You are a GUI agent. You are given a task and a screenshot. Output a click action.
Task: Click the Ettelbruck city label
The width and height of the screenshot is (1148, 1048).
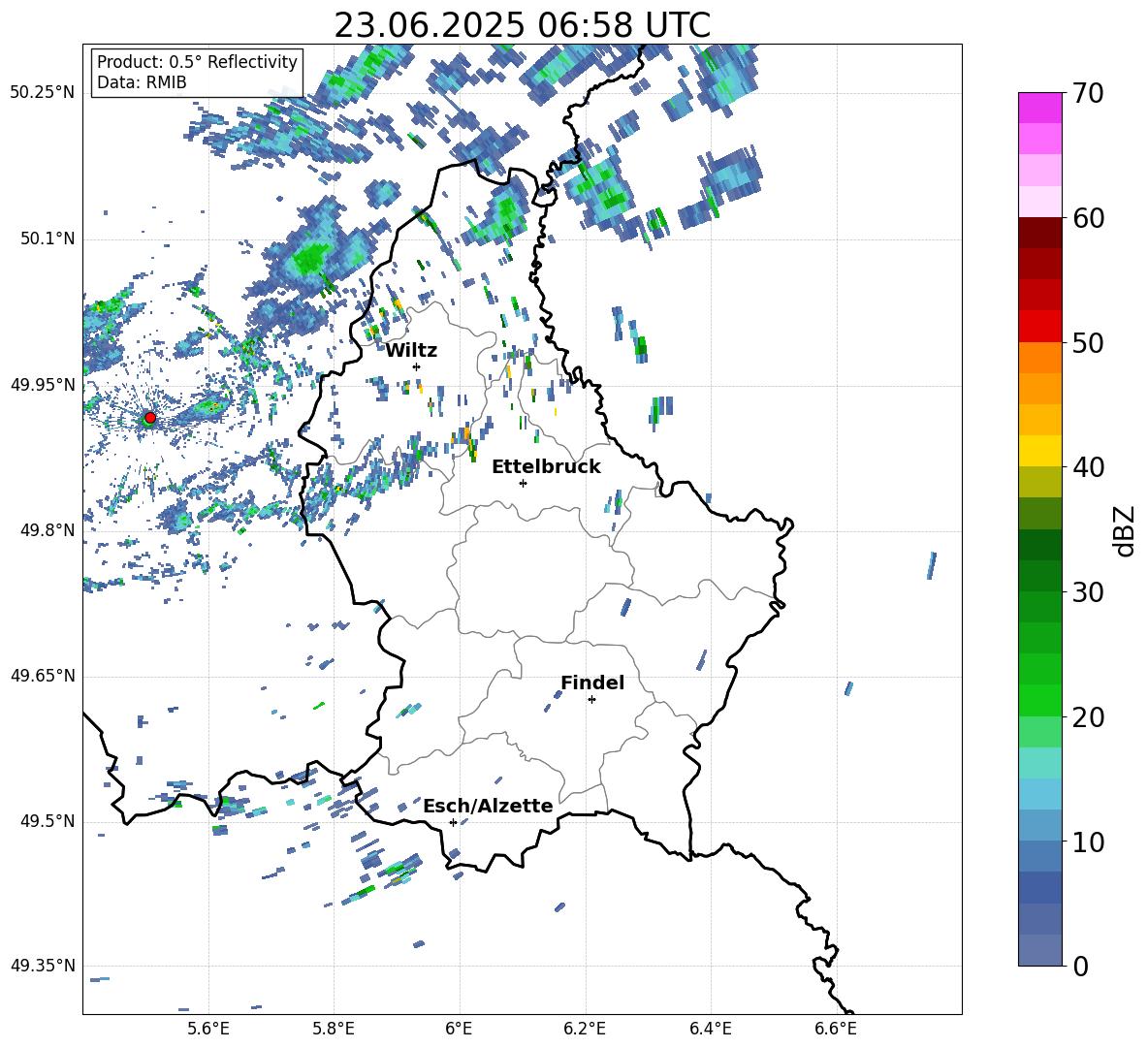tap(546, 467)
